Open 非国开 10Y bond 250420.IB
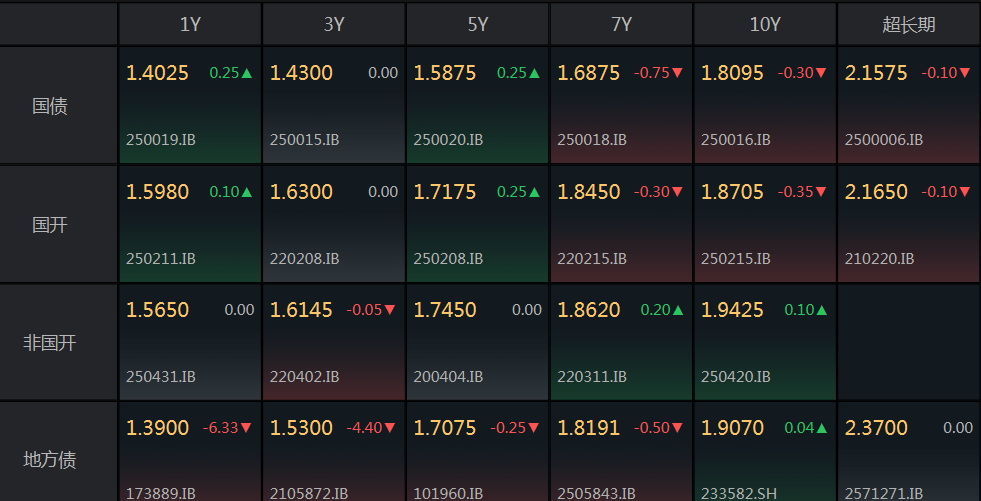 [x=736, y=376]
